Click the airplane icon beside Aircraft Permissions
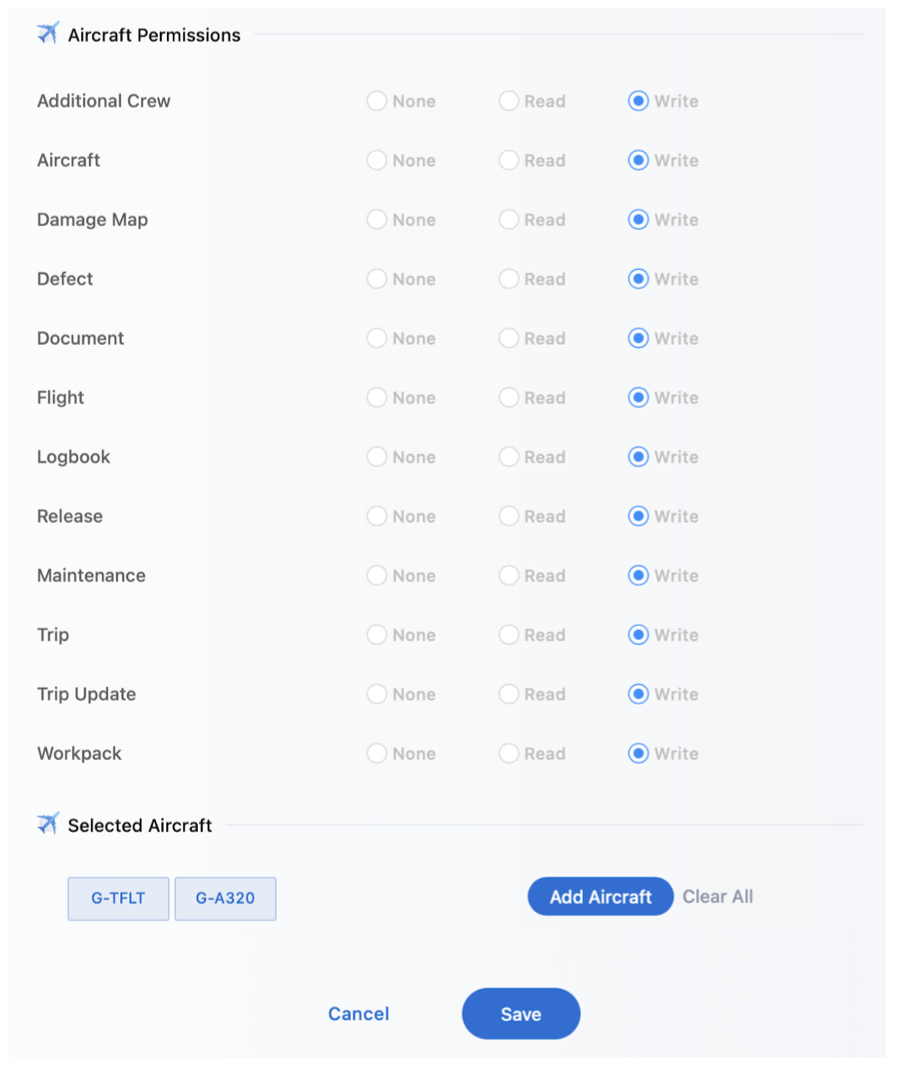900x1068 pixels. tap(48, 34)
